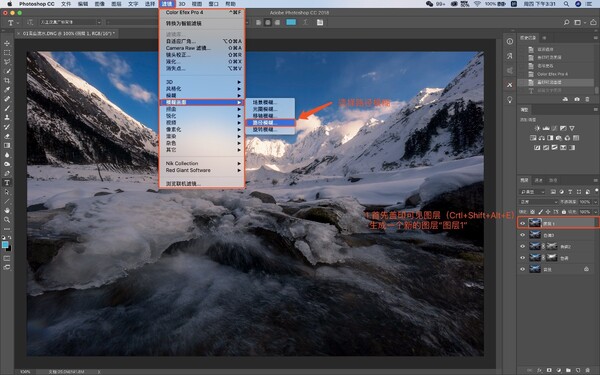This screenshot has width=600, height=375.
Task: Select the Eyedropper tool
Action: click(7, 90)
